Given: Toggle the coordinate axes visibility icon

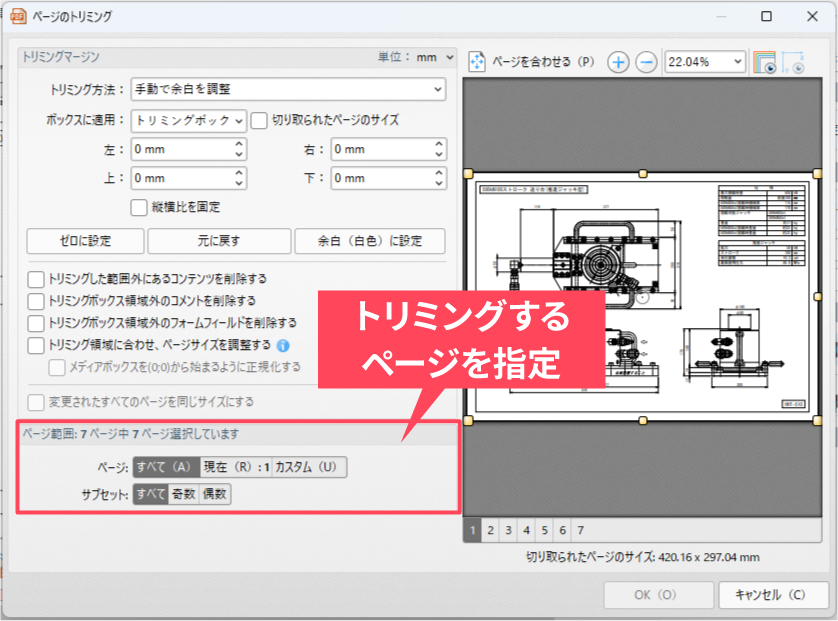Looking at the screenshot, I should click(x=793, y=62).
